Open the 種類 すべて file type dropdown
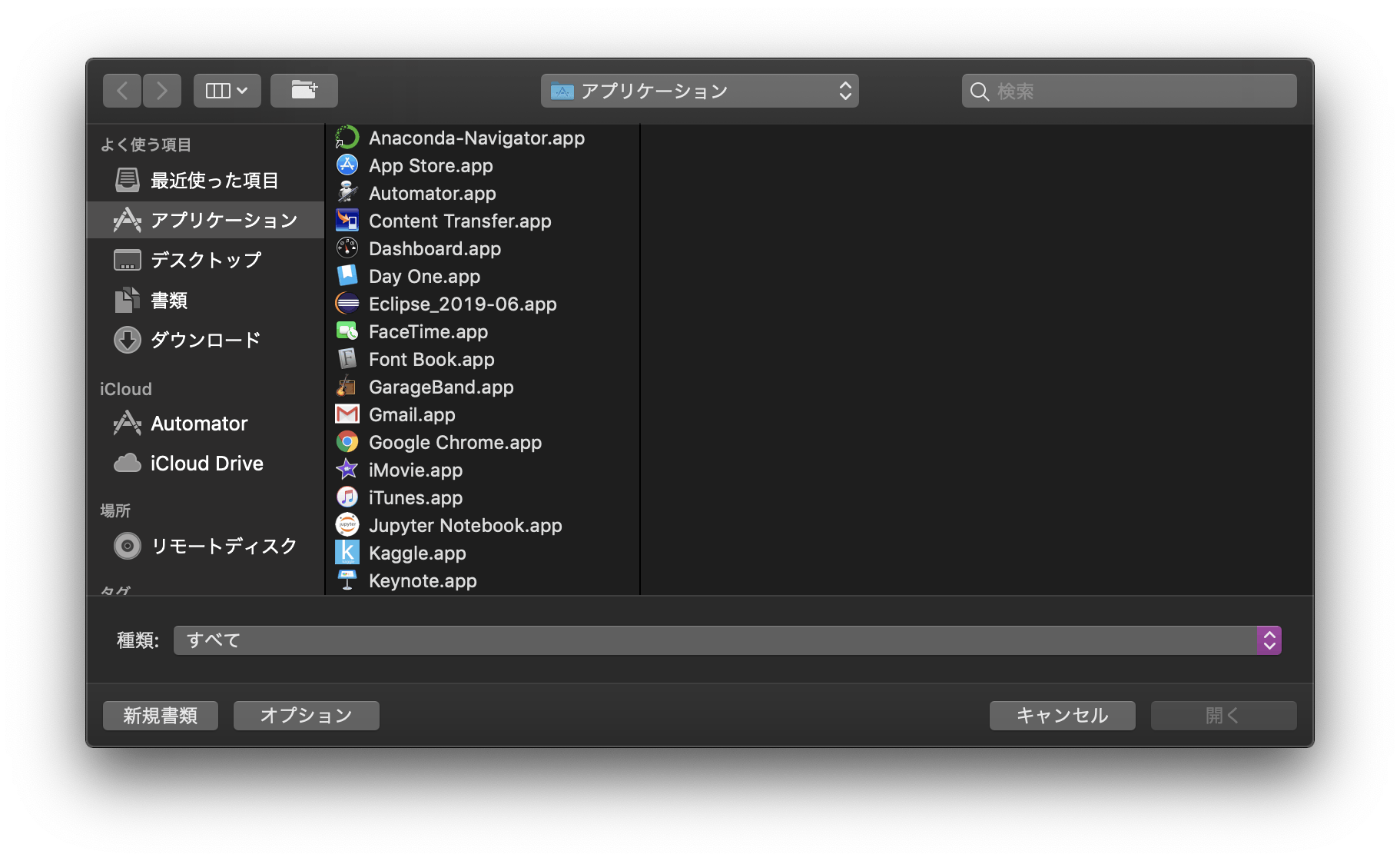 [727, 640]
